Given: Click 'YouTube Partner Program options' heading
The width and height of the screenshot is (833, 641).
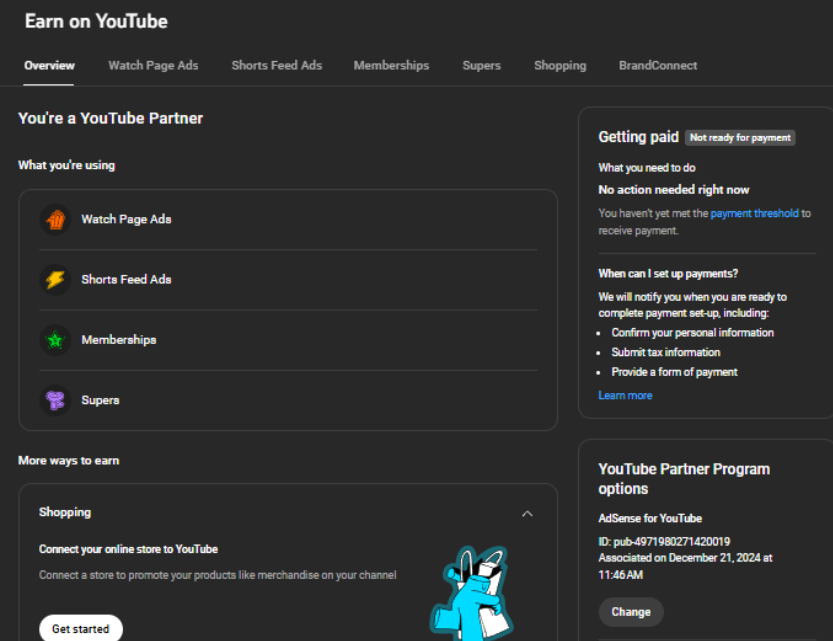Looking at the screenshot, I should point(684,479).
